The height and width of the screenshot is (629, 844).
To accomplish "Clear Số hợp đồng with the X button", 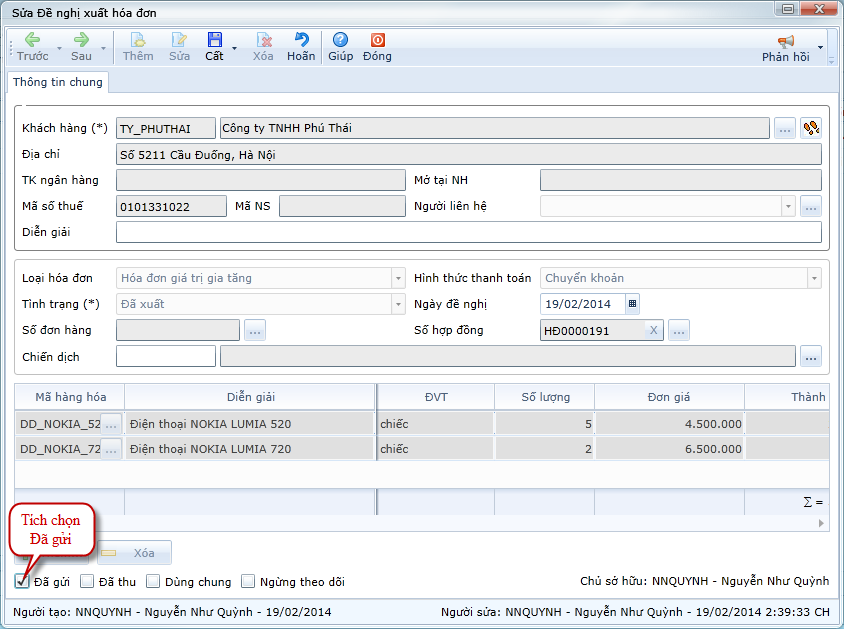I will 653,330.
